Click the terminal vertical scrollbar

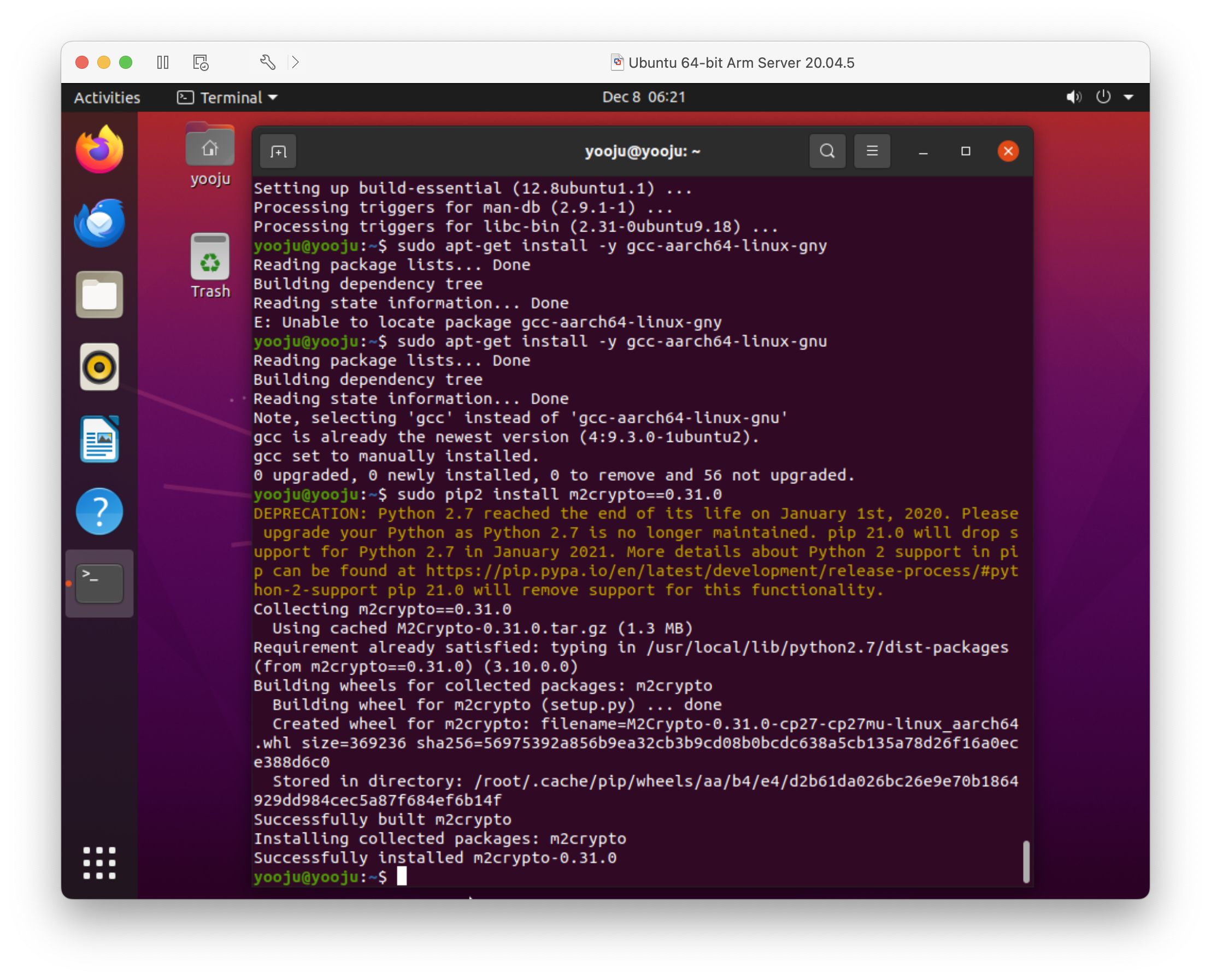[x=1026, y=861]
